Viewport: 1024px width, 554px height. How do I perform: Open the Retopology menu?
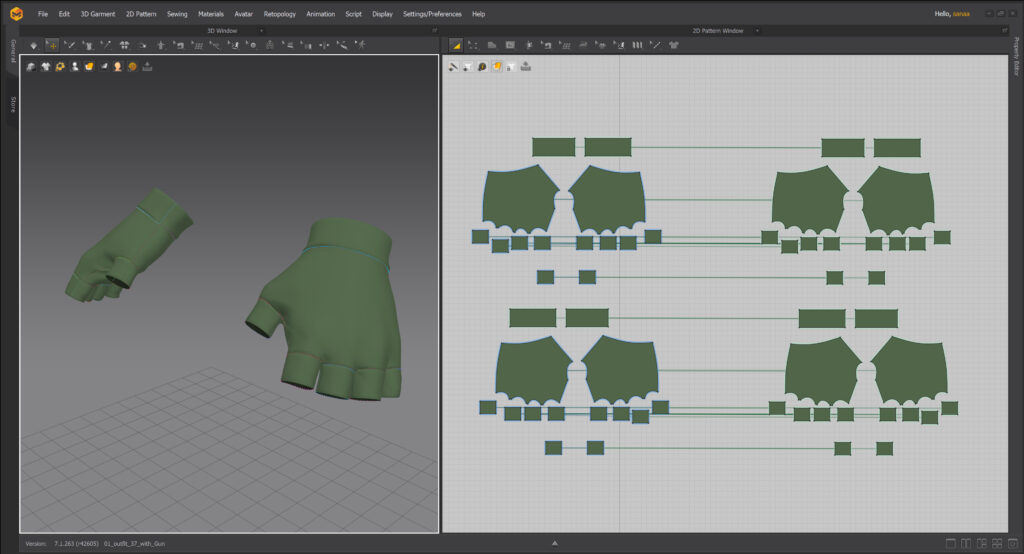pyautogui.click(x=279, y=14)
